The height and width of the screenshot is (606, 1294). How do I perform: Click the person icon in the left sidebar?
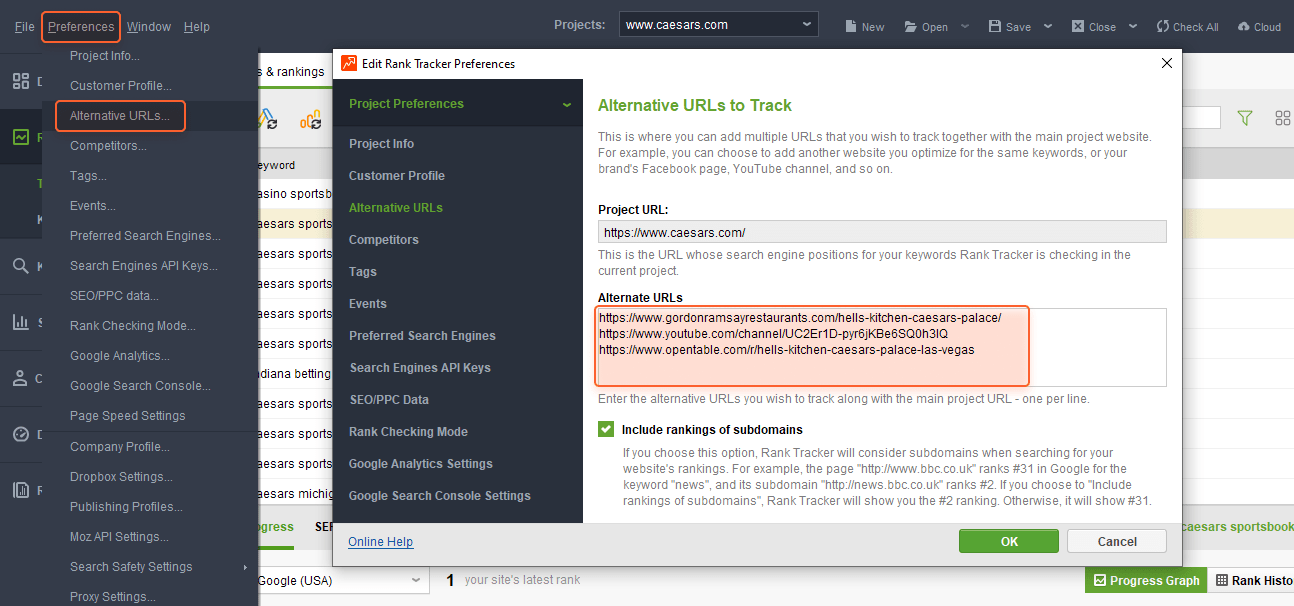click(20, 378)
